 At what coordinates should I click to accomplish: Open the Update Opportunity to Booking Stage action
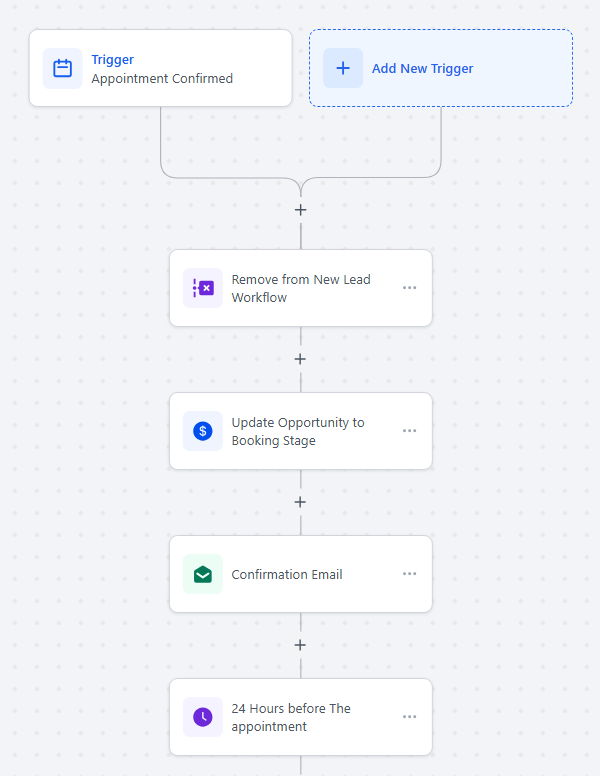point(300,431)
